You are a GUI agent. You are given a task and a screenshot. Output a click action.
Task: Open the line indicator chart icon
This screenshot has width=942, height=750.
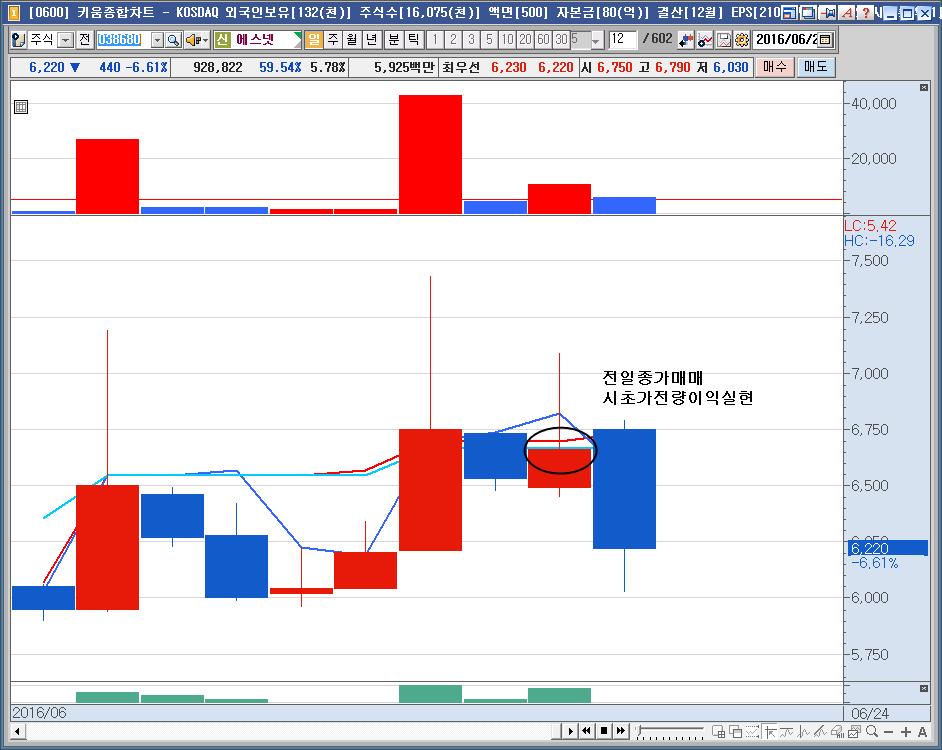click(705, 40)
